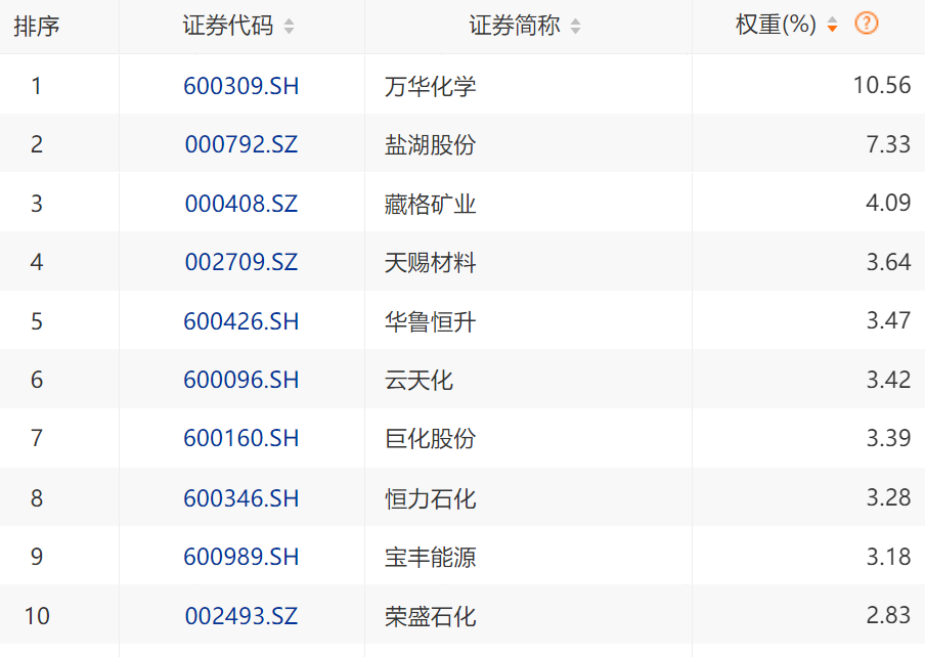Sort by 证券简称 column arrows
Screen dimensions: 925x657
pyautogui.click(x=575, y=26)
